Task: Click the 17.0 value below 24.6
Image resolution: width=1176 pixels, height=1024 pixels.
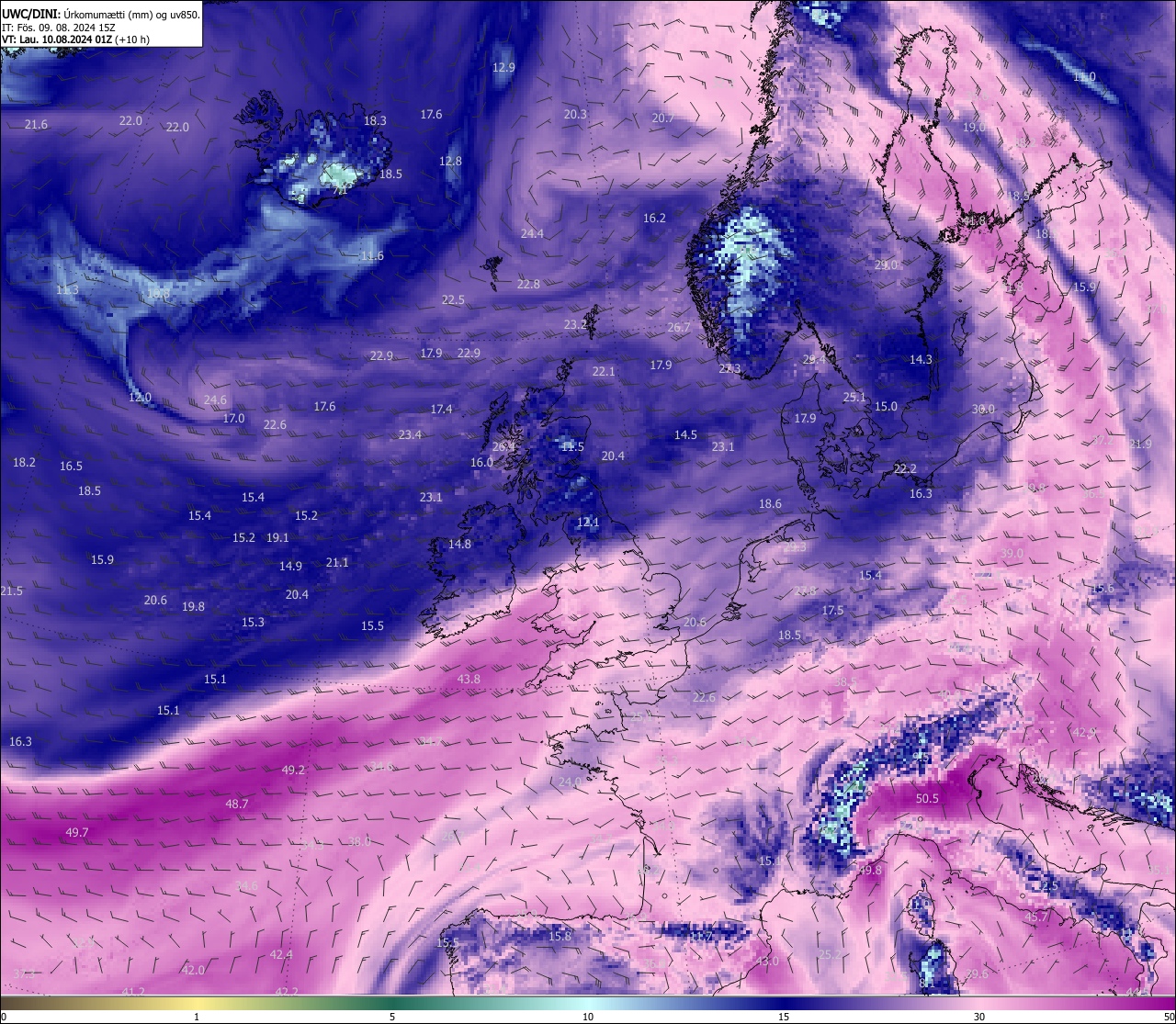Action: pos(233,418)
